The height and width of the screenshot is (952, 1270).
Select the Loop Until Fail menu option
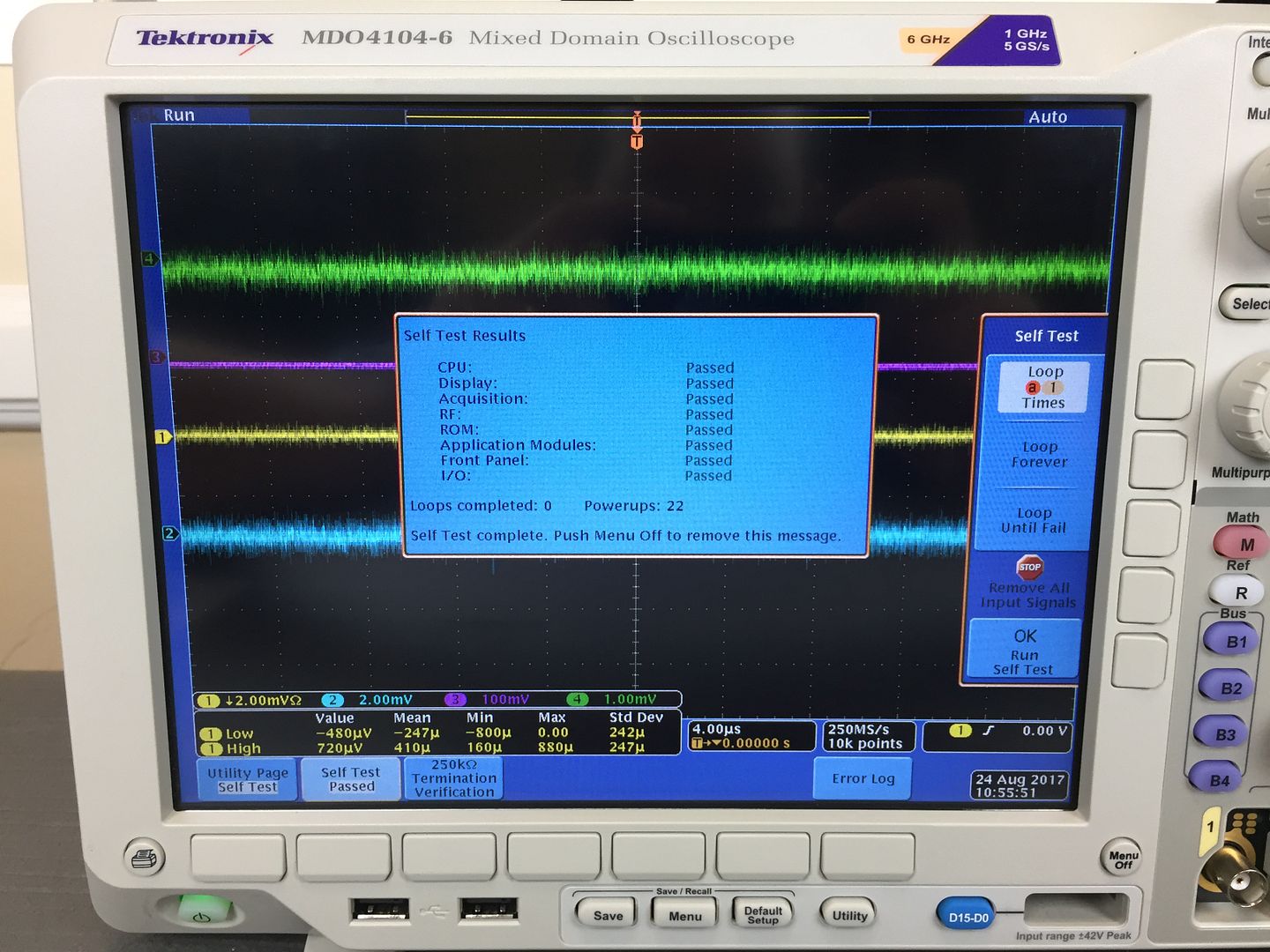click(x=1034, y=520)
